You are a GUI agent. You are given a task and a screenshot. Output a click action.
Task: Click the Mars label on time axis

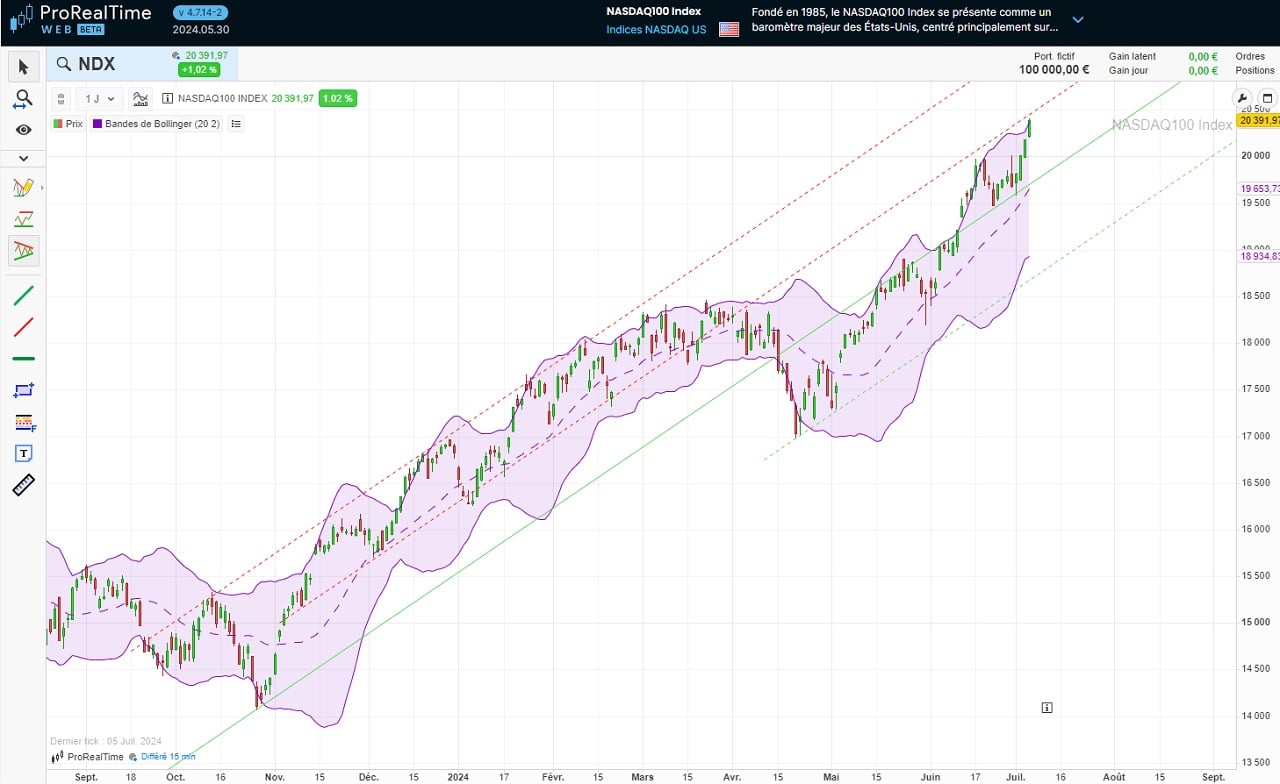(643, 776)
